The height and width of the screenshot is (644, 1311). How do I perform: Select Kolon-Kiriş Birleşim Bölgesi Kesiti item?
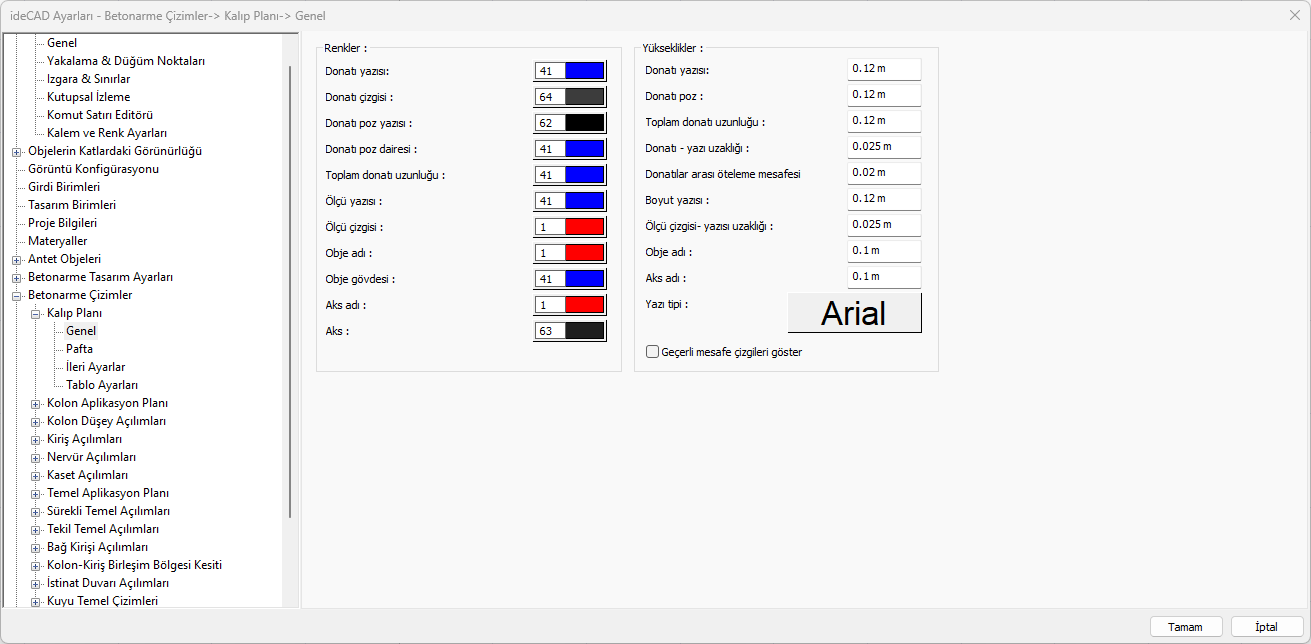click(135, 565)
